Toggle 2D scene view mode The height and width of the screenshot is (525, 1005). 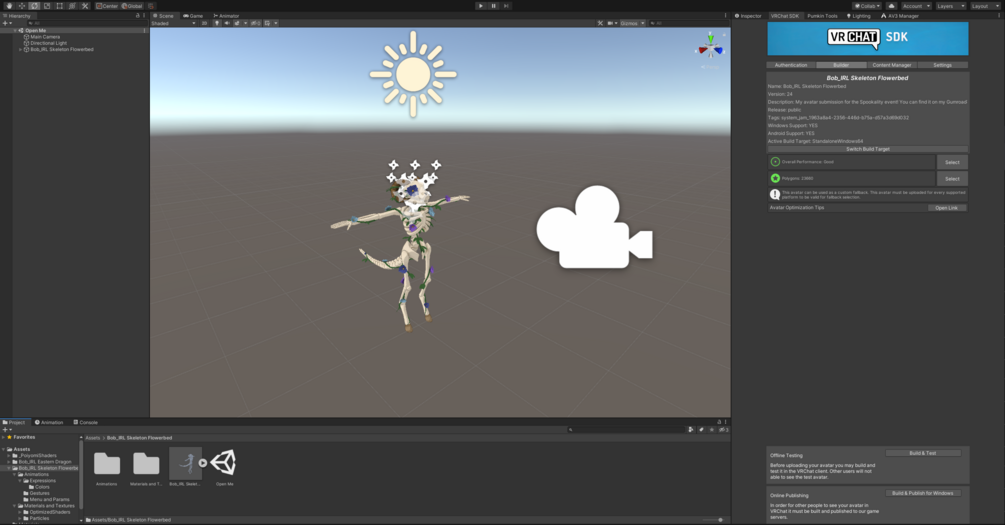(204, 23)
